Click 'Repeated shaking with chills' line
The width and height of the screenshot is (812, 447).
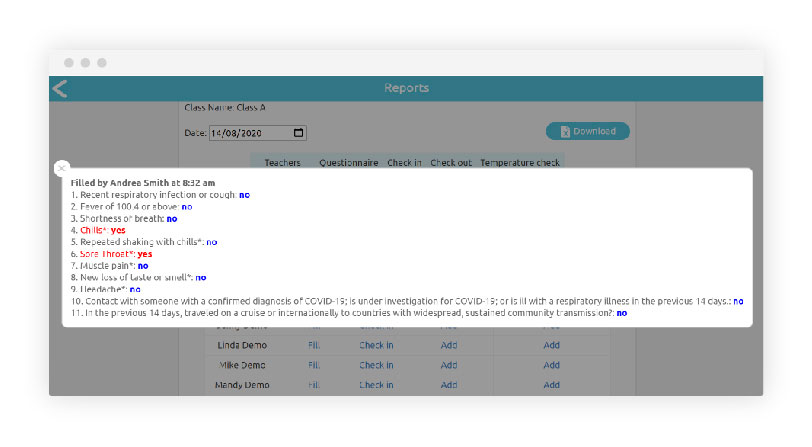click(x=144, y=242)
